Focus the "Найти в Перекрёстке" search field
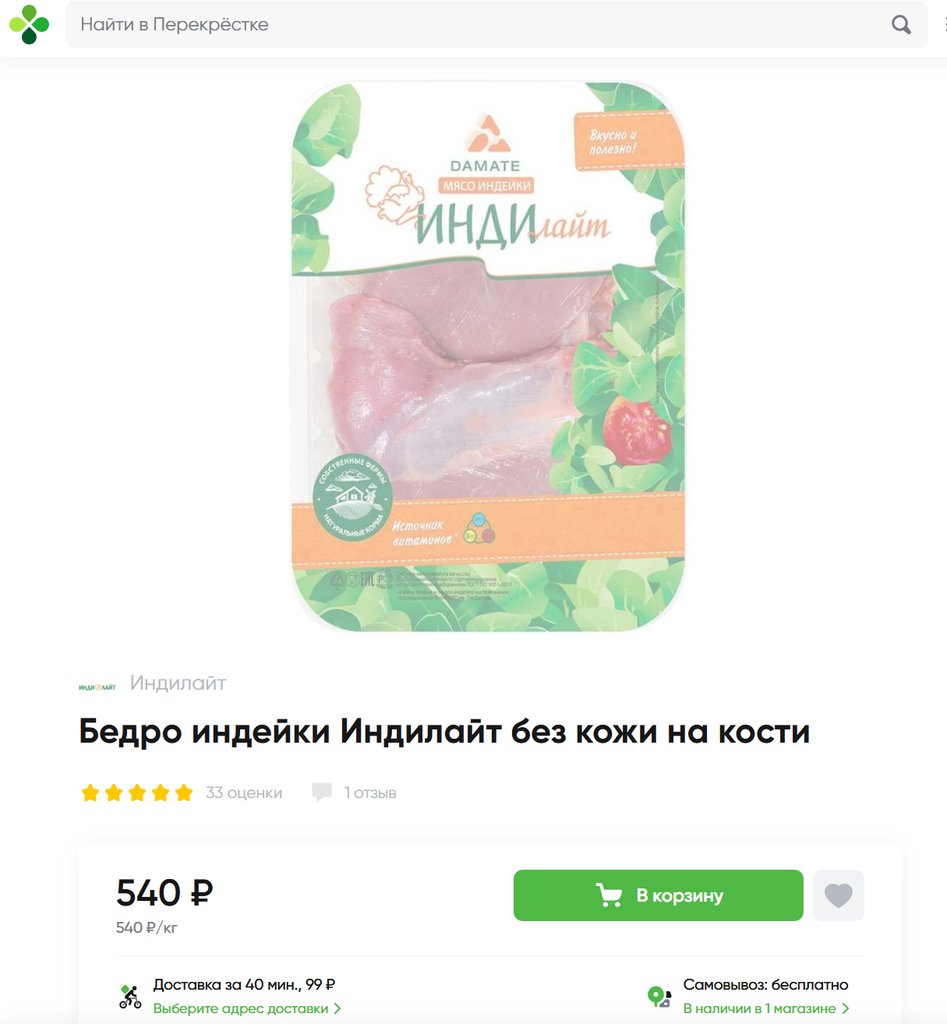The height and width of the screenshot is (1024, 947). tap(496, 24)
